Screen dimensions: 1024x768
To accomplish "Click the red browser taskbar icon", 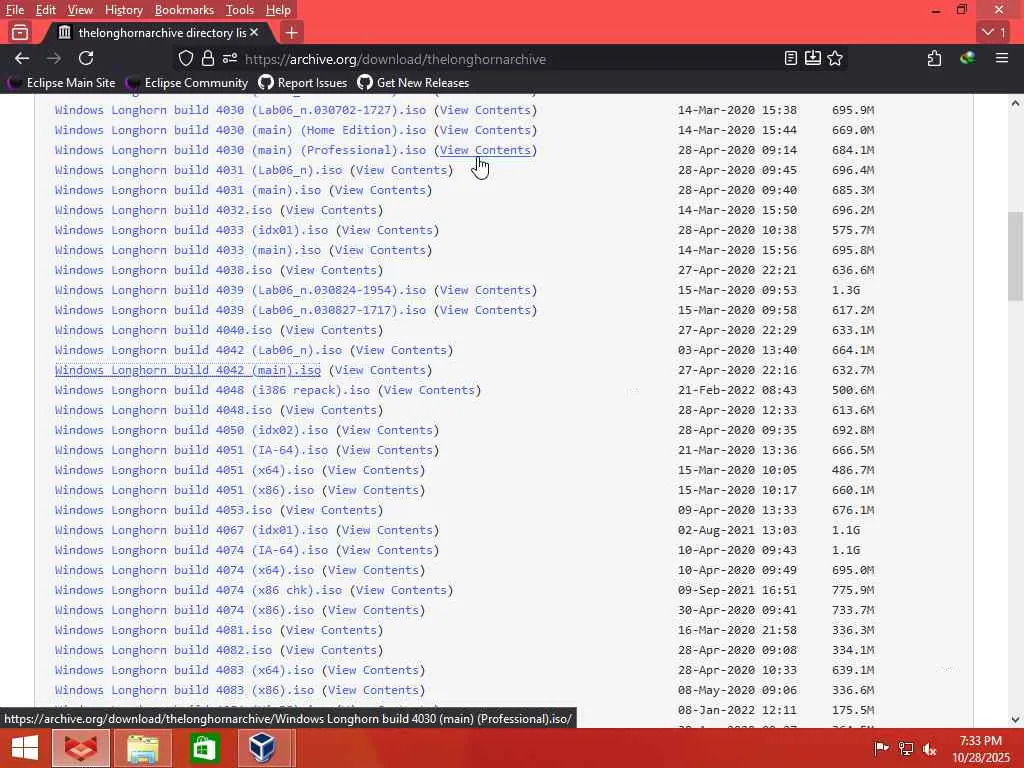I will (x=81, y=748).
